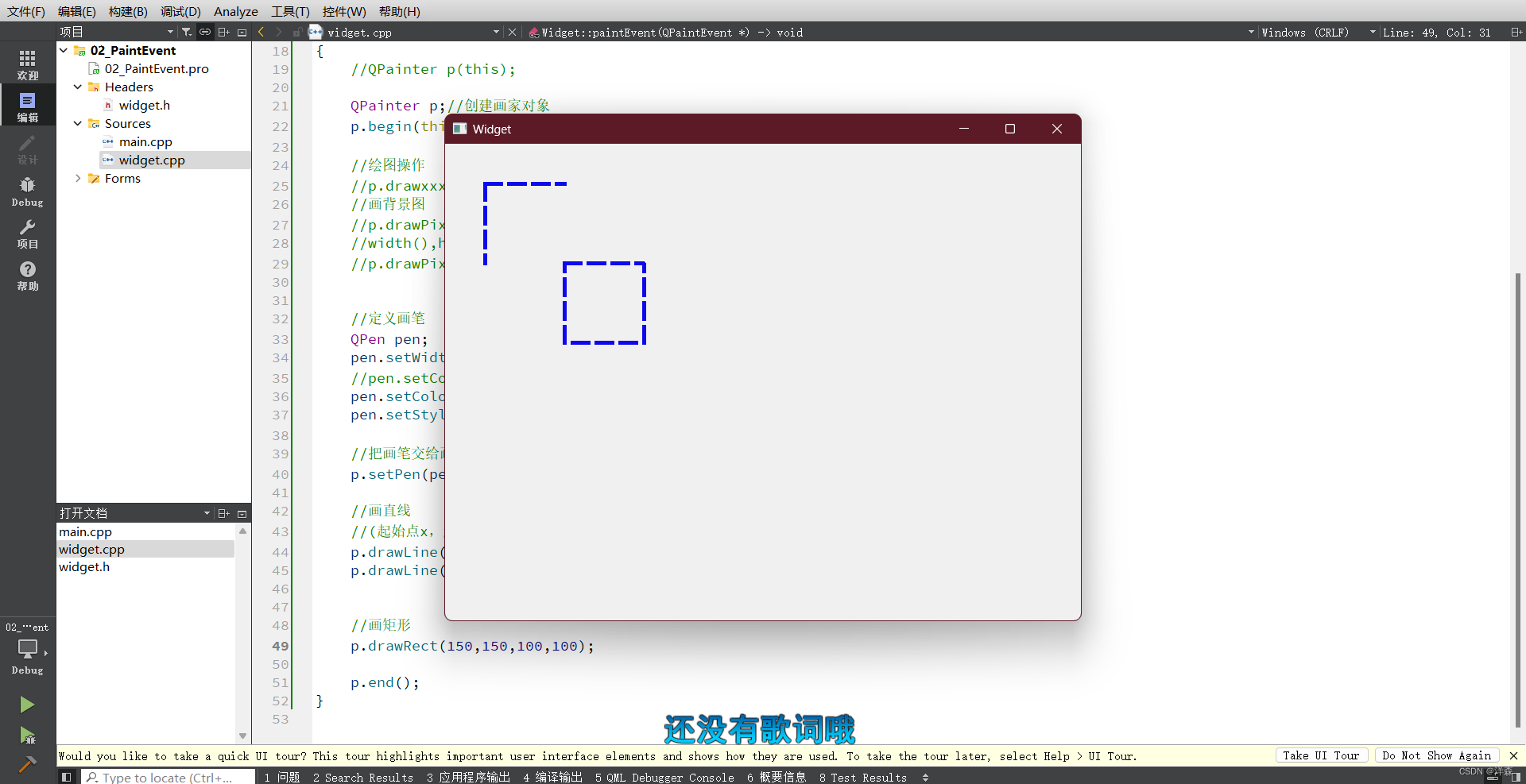
Task: Open the project tree filter icon
Action: click(186, 32)
